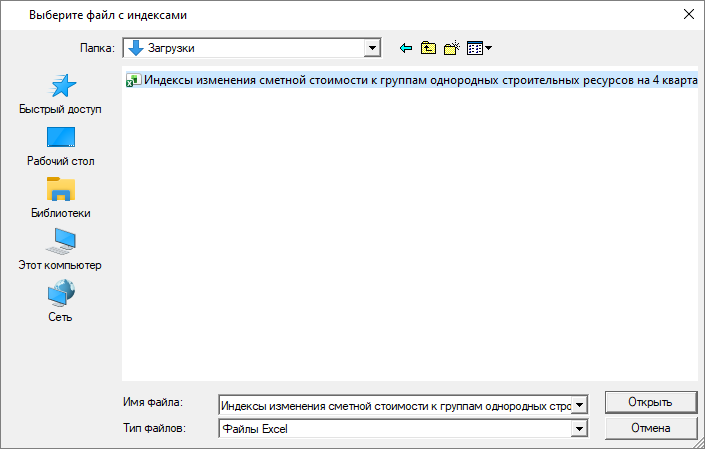Go back to the last visited folder
This screenshot has width=705, height=449.
405,47
